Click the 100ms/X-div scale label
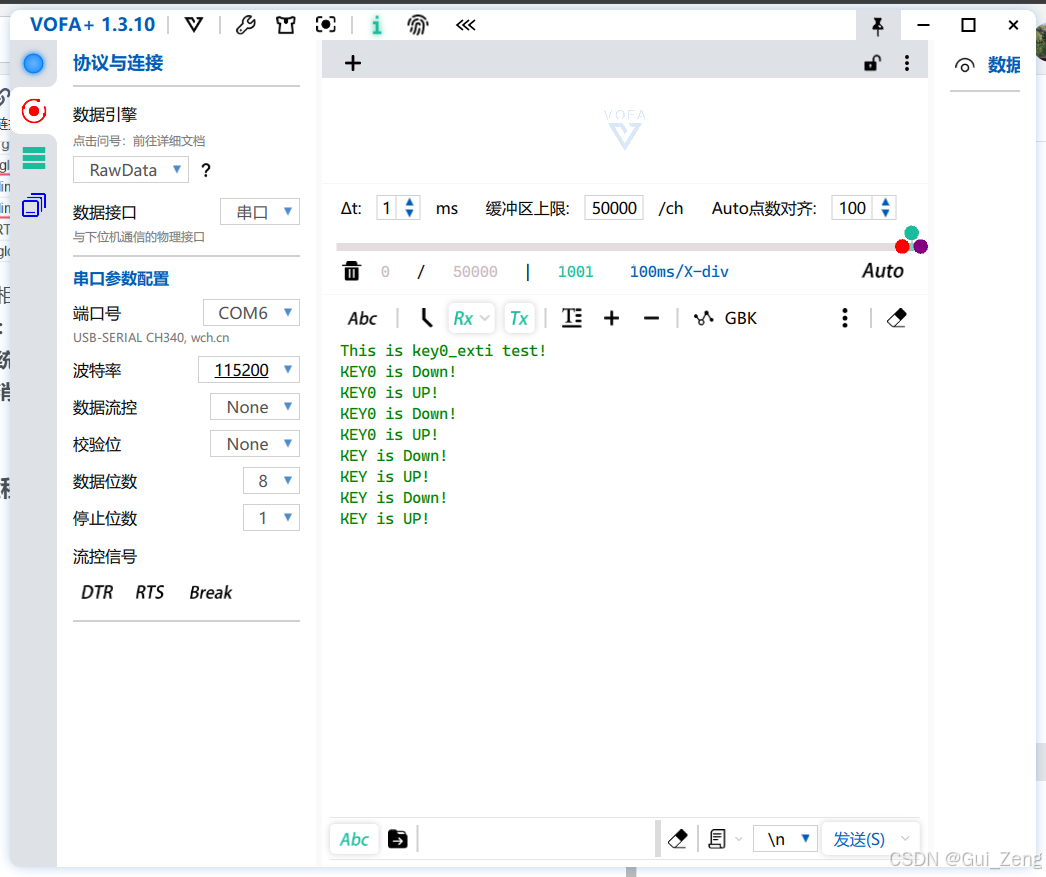Image resolution: width=1046 pixels, height=877 pixels. 679,271
